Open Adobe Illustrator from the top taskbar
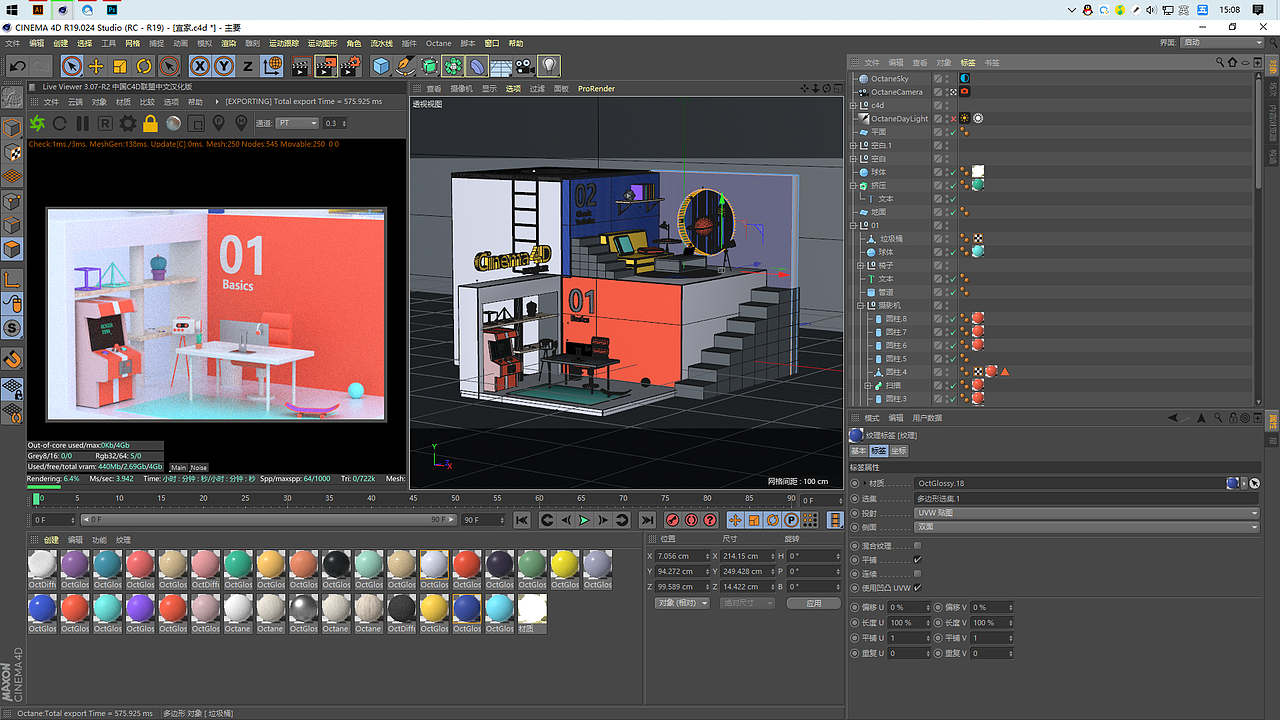 [38, 9]
